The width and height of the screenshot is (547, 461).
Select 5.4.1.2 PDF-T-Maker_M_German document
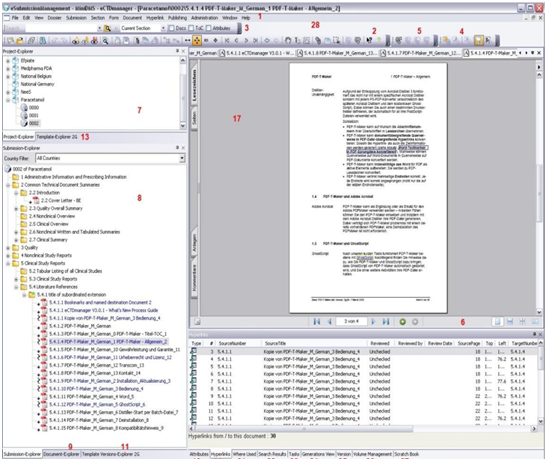click(80, 326)
